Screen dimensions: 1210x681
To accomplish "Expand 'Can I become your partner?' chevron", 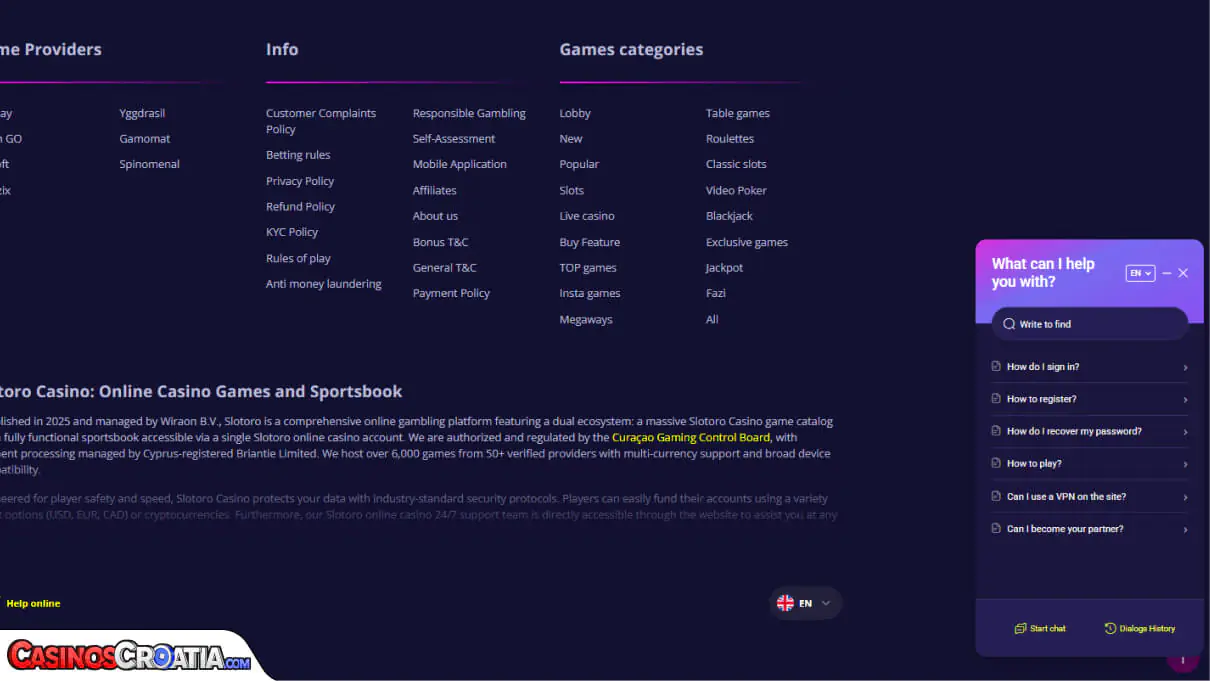I will [1185, 530].
